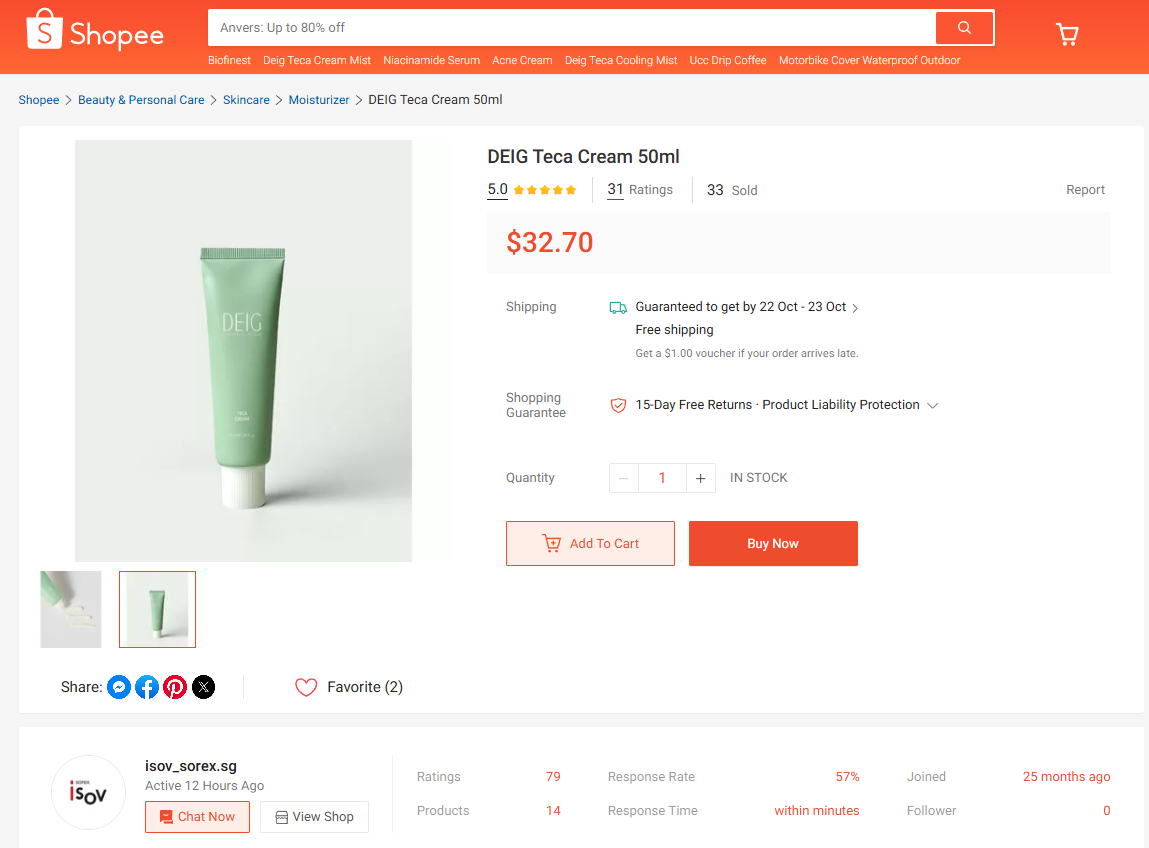Click the Buy Now button
1149x848 pixels.
773,543
